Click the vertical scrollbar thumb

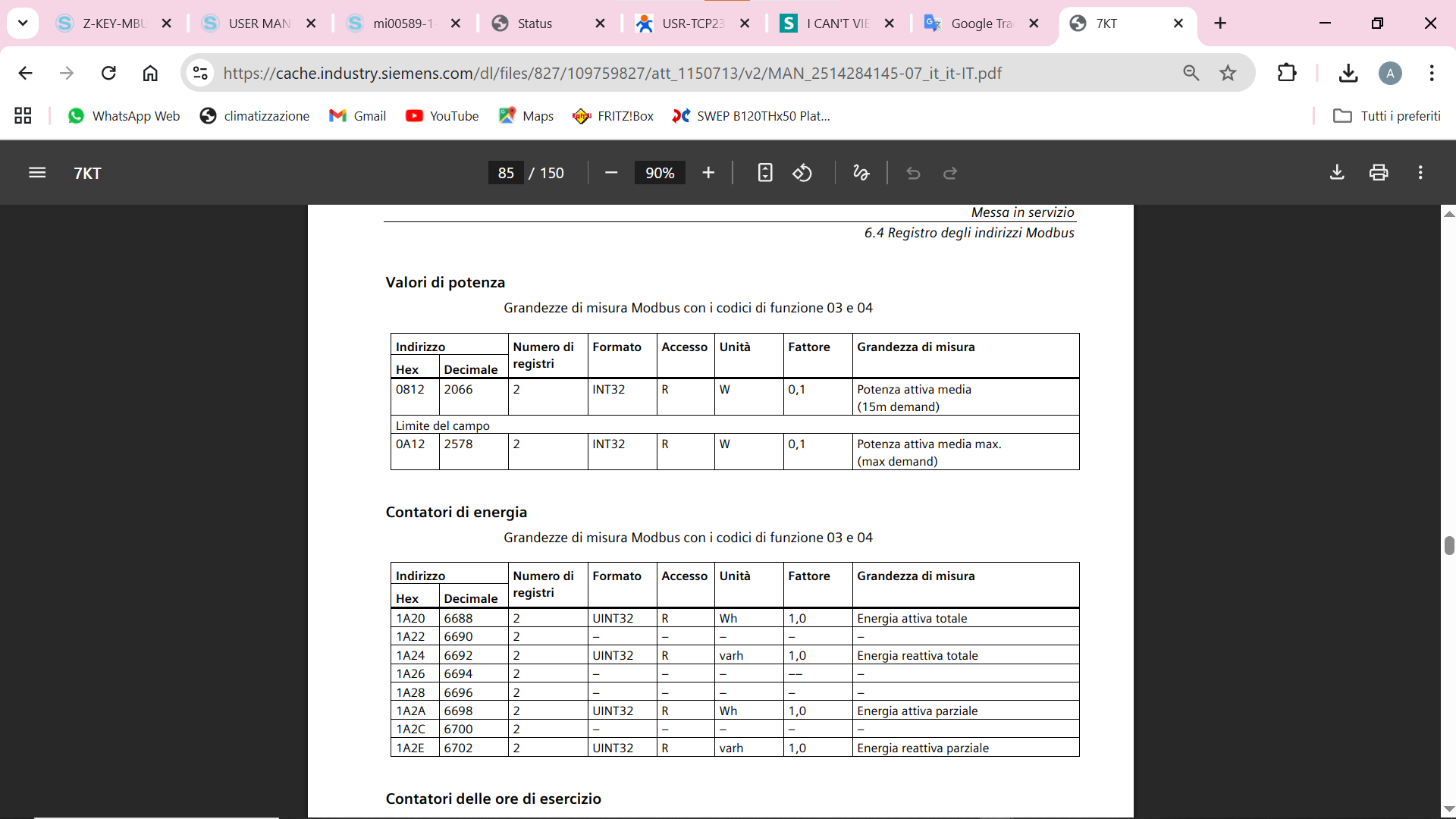1448,545
